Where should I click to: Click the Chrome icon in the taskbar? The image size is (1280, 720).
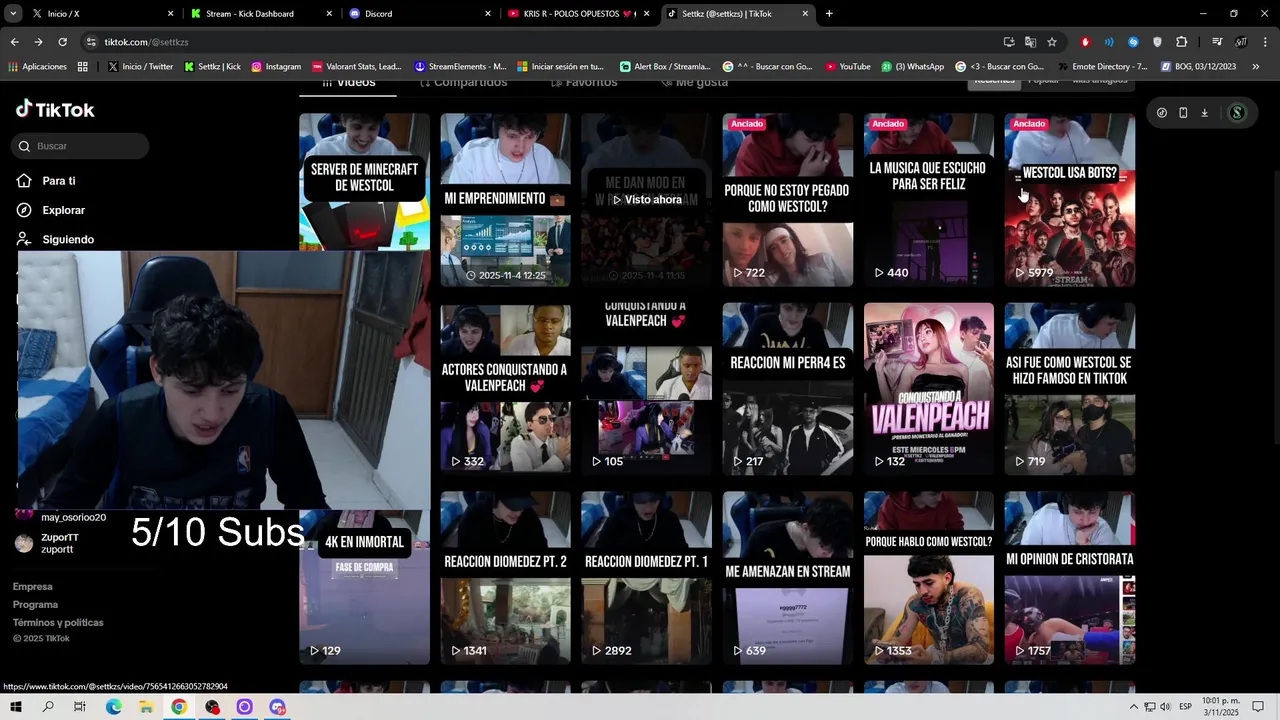click(x=179, y=707)
